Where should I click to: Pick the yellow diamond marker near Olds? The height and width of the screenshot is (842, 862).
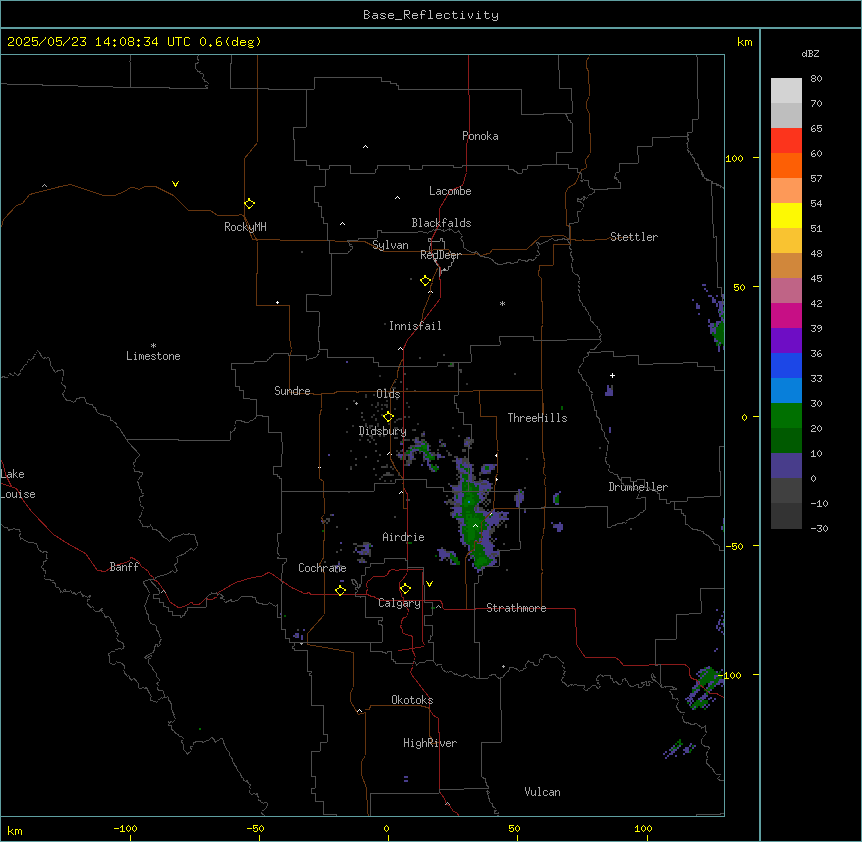(x=388, y=416)
